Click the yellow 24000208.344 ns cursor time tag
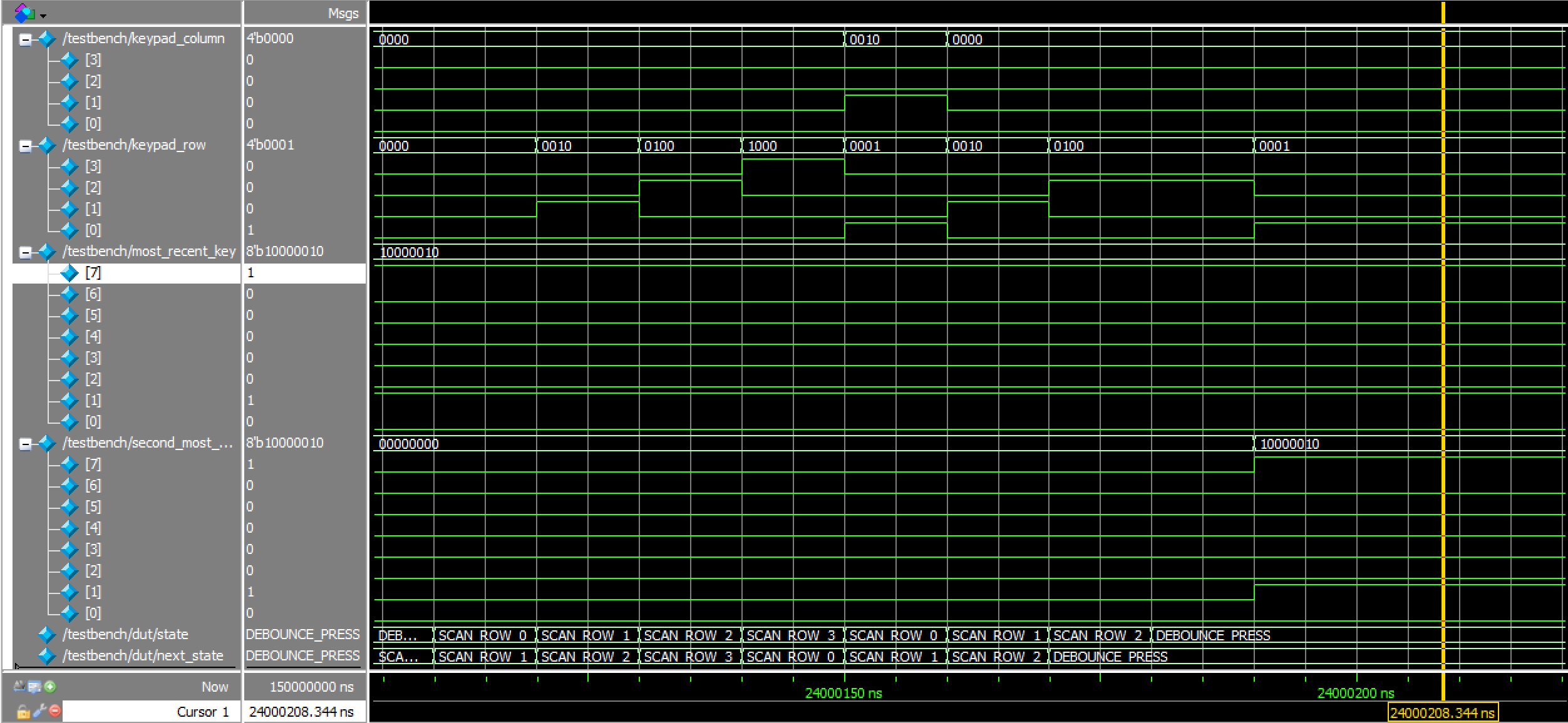Image resolution: width=1568 pixels, height=723 pixels. coord(1442,713)
